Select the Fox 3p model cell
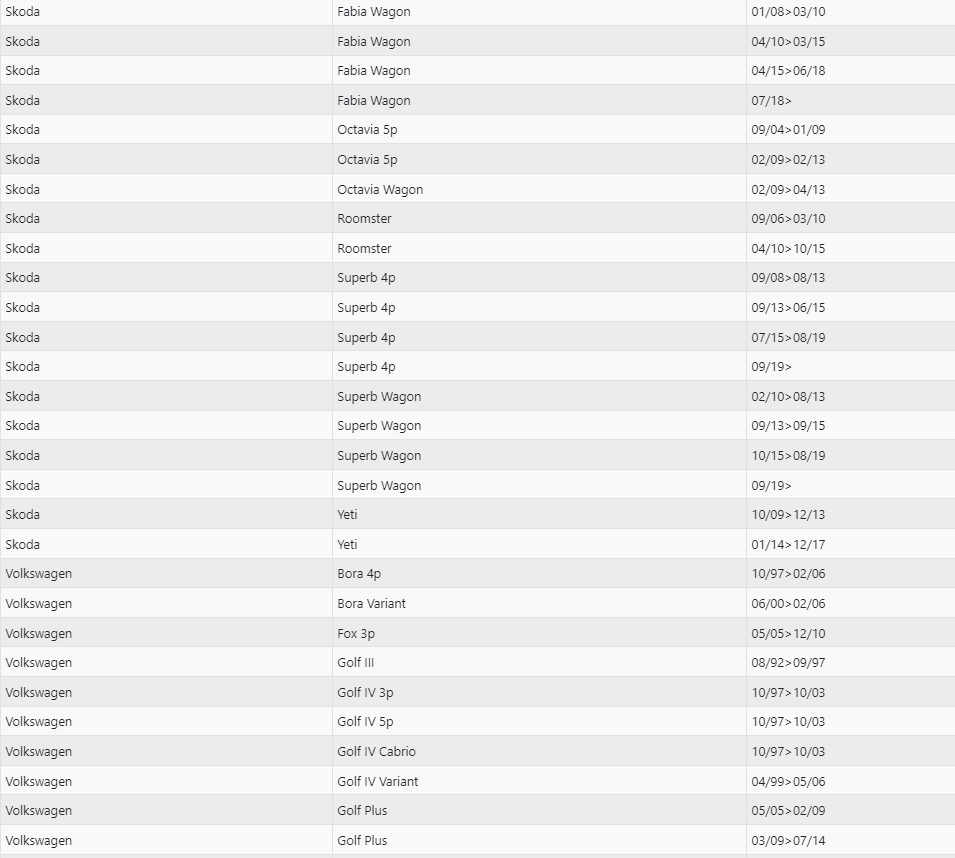Viewport: 955px width, 858px height. [x=356, y=633]
